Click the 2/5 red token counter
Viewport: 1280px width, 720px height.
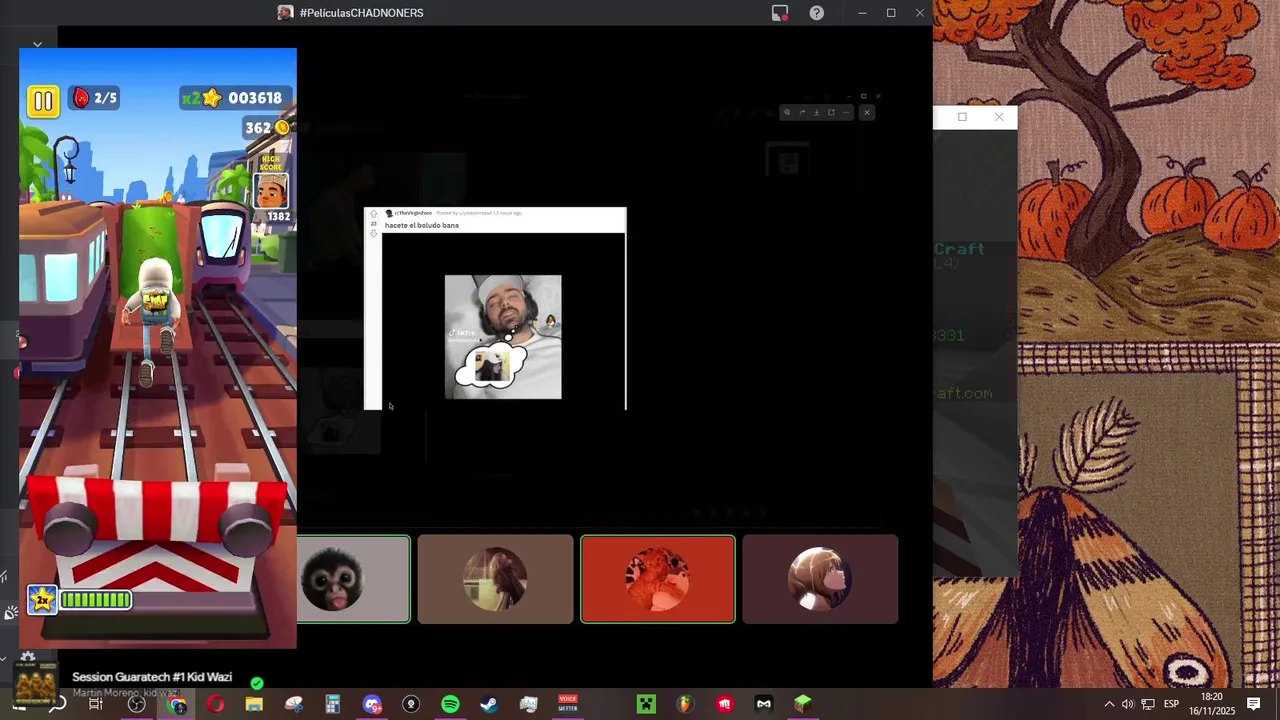point(94,98)
